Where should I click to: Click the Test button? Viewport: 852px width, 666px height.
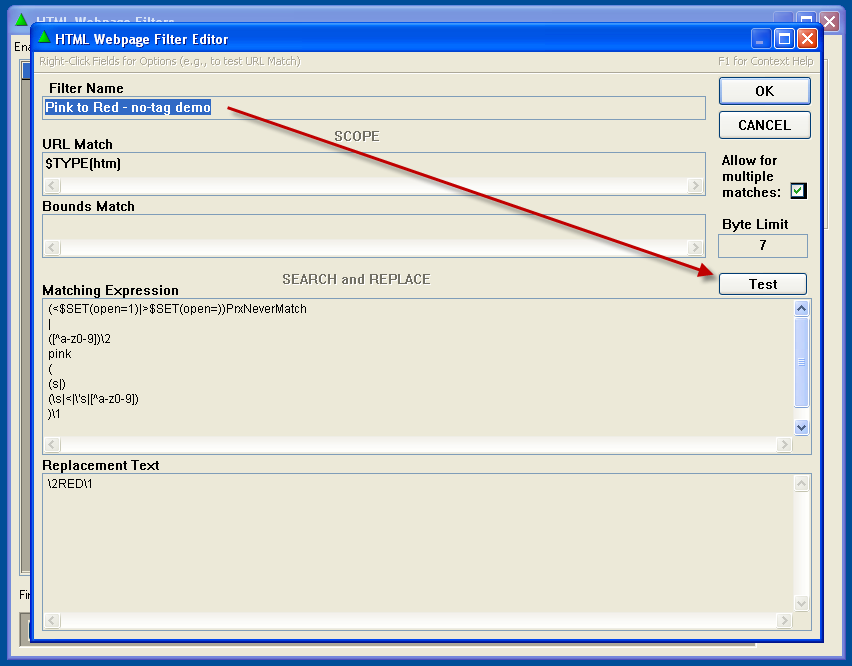tap(762, 284)
